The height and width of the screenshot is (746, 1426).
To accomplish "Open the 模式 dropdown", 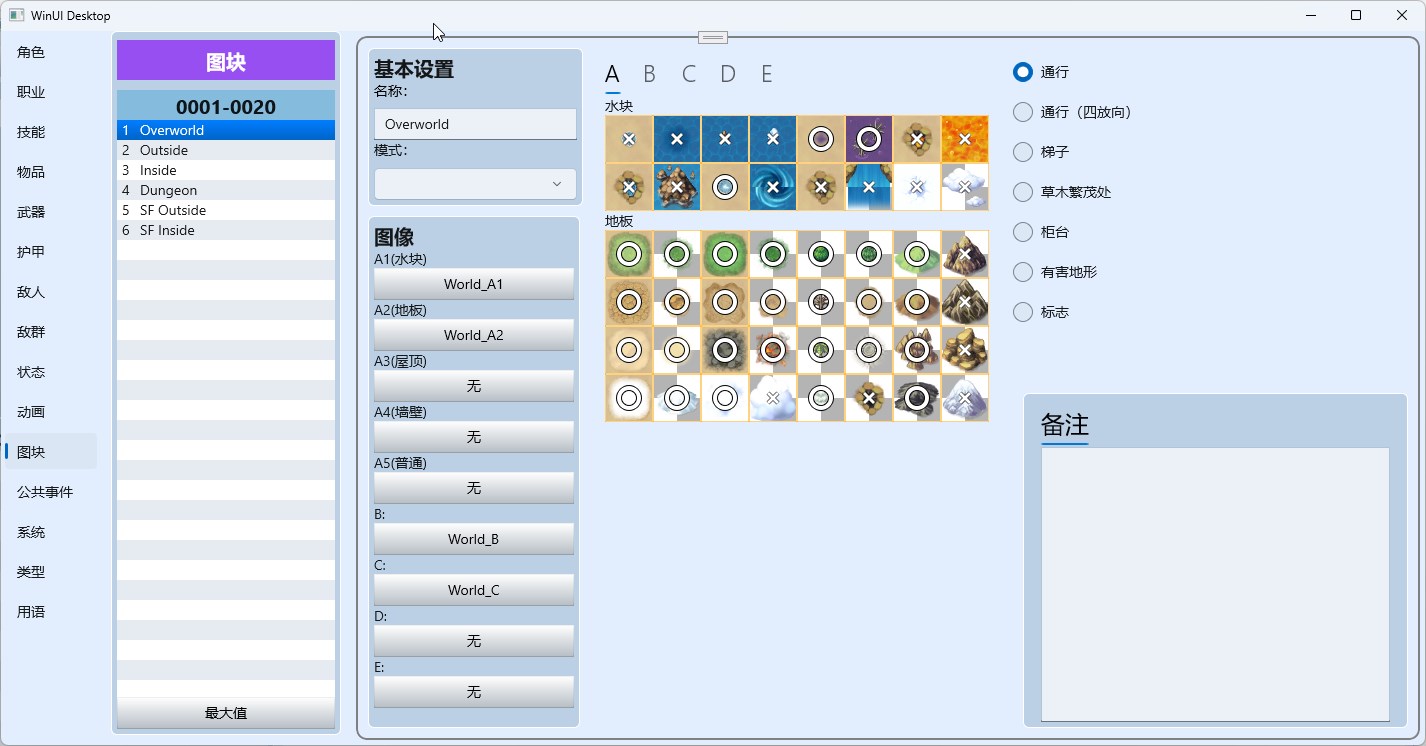I will tap(475, 184).
